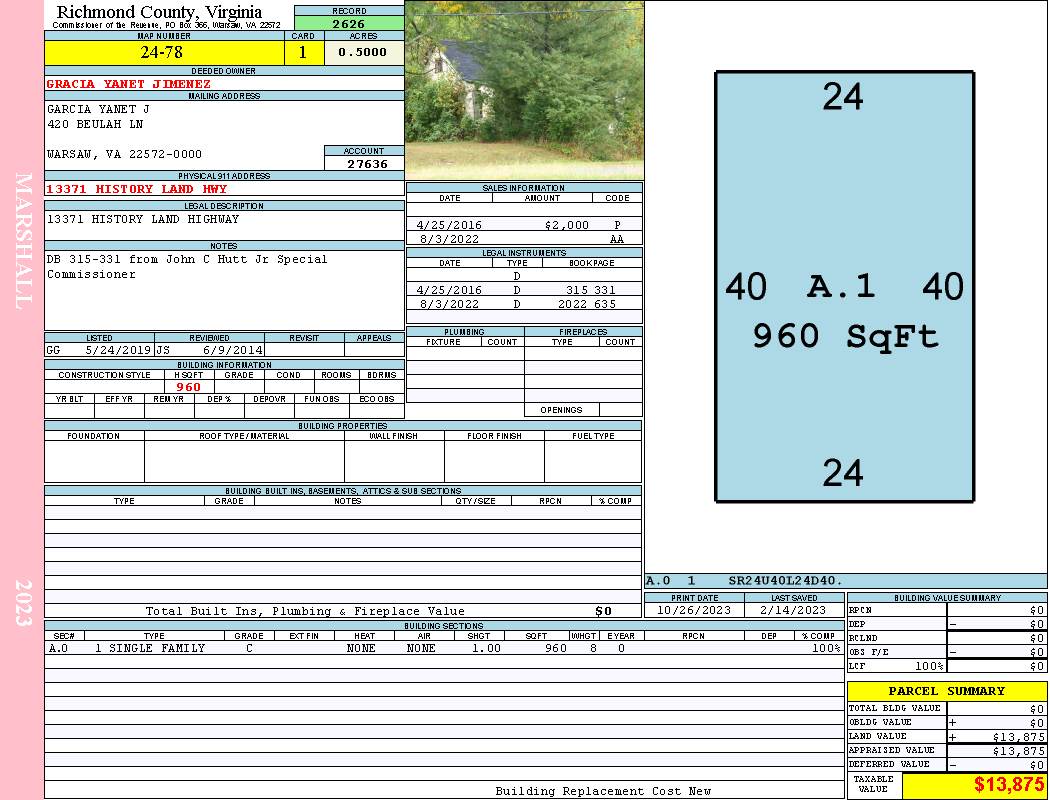Click the listed date 5/24/2019

118,351
